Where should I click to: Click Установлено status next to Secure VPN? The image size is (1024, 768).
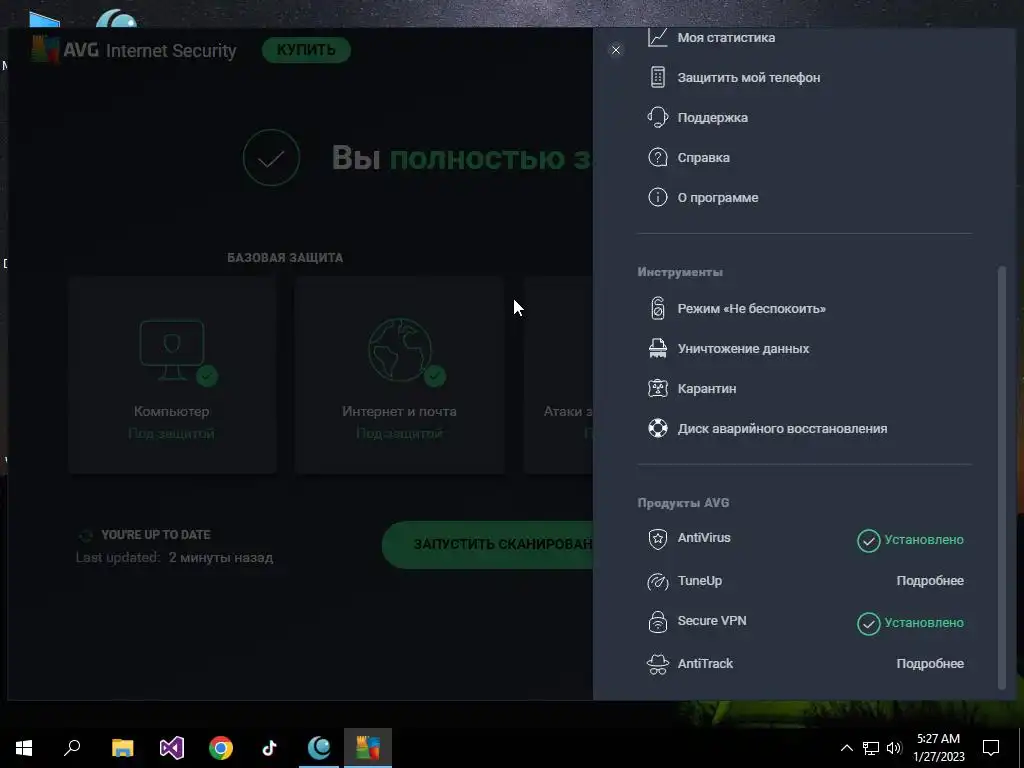tap(910, 623)
